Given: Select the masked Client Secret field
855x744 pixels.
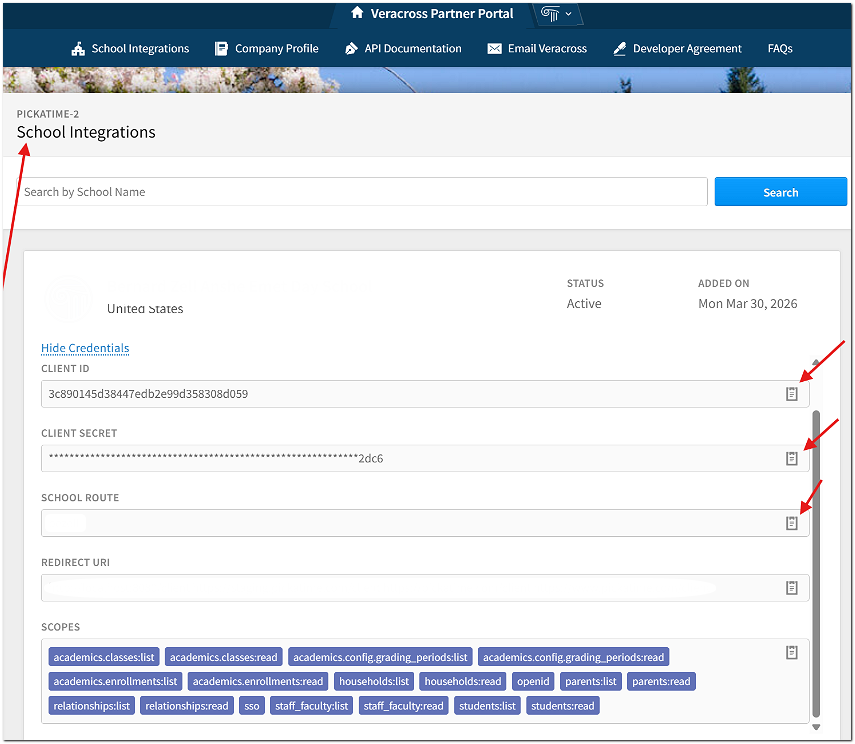Looking at the screenshot, I should coord(425,458).
